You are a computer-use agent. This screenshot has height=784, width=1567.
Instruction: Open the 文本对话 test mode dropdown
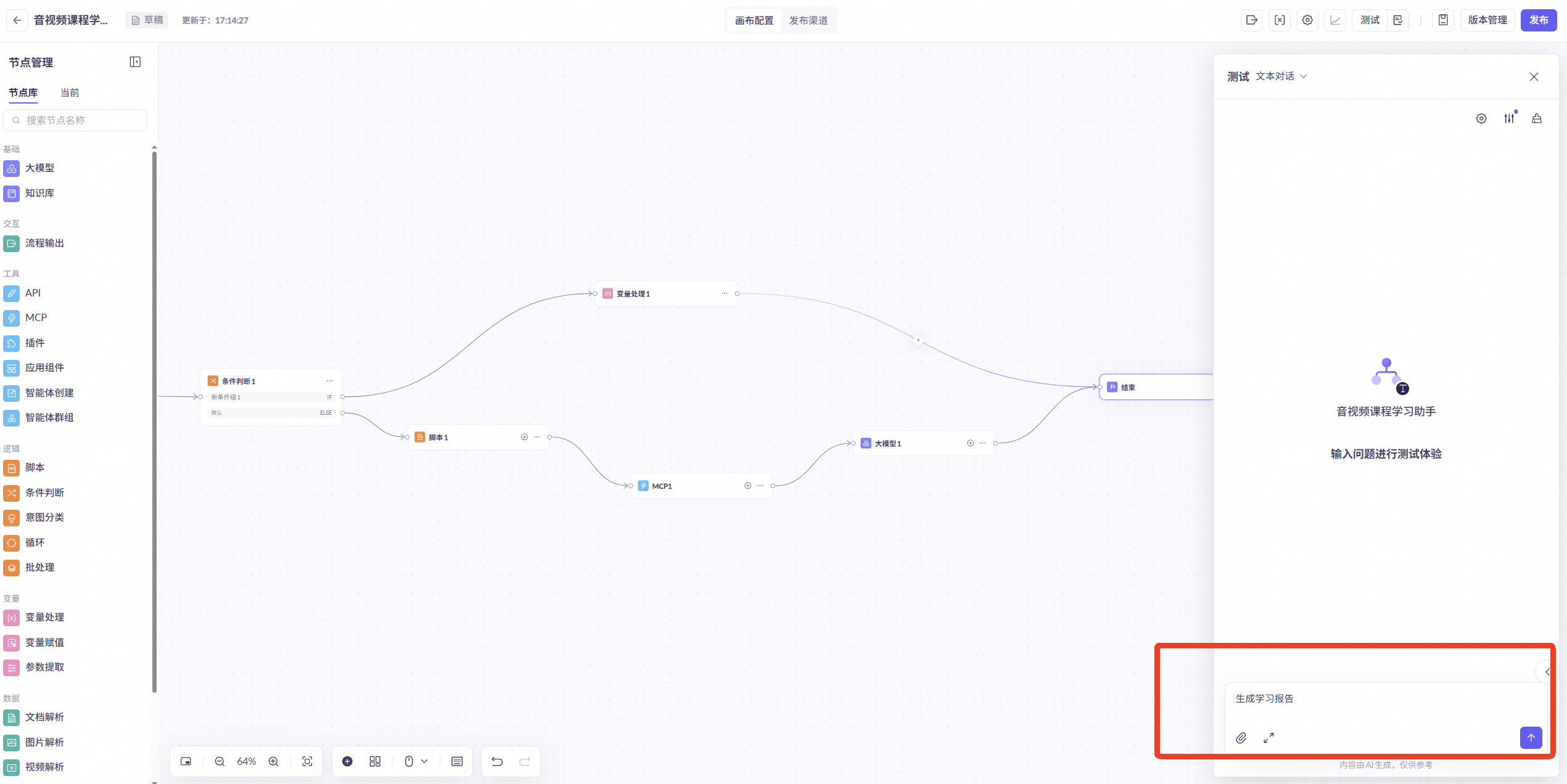1281,76
